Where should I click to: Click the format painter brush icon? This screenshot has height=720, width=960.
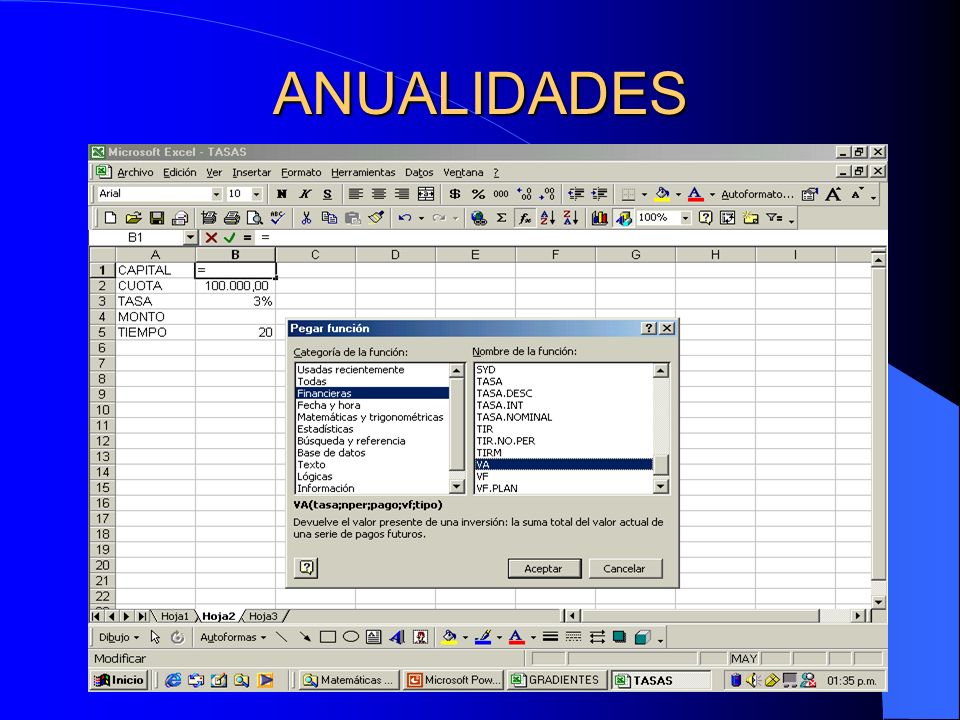[376, 217]
